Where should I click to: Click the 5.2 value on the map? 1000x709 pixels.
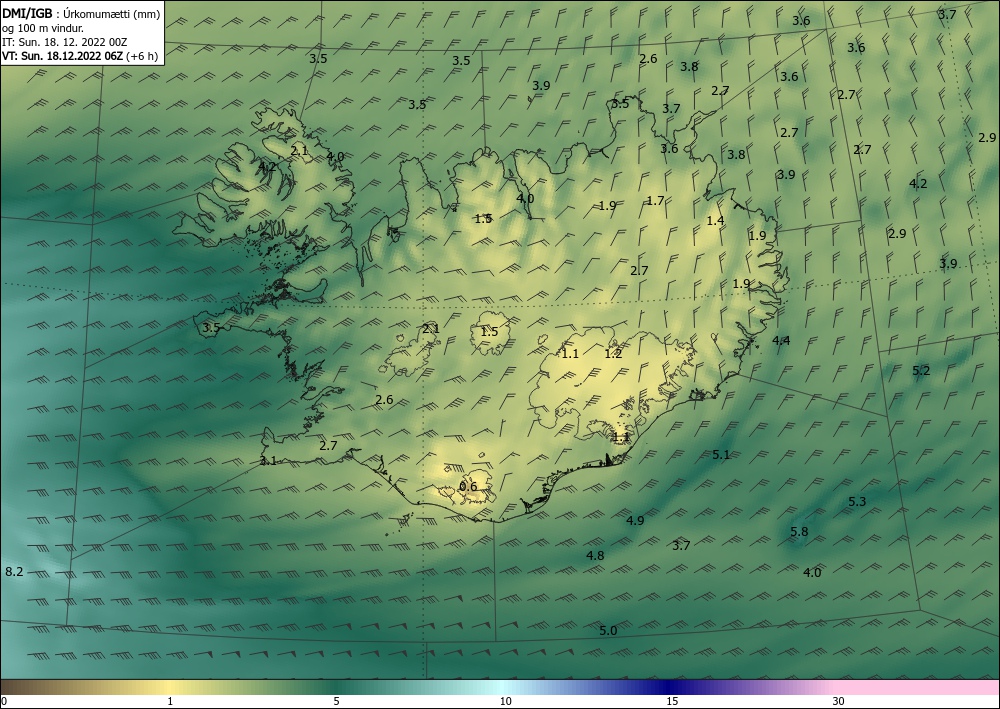tap(921, 370)
